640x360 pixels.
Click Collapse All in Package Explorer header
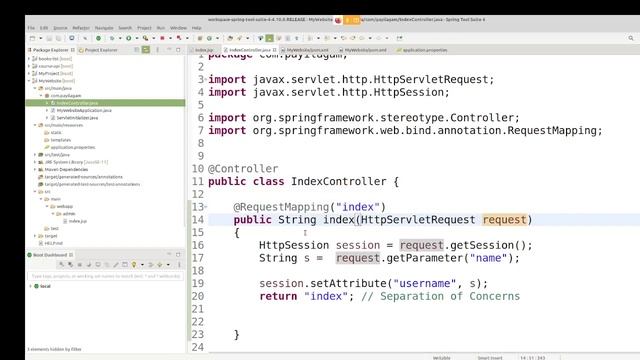pos(137,50)
